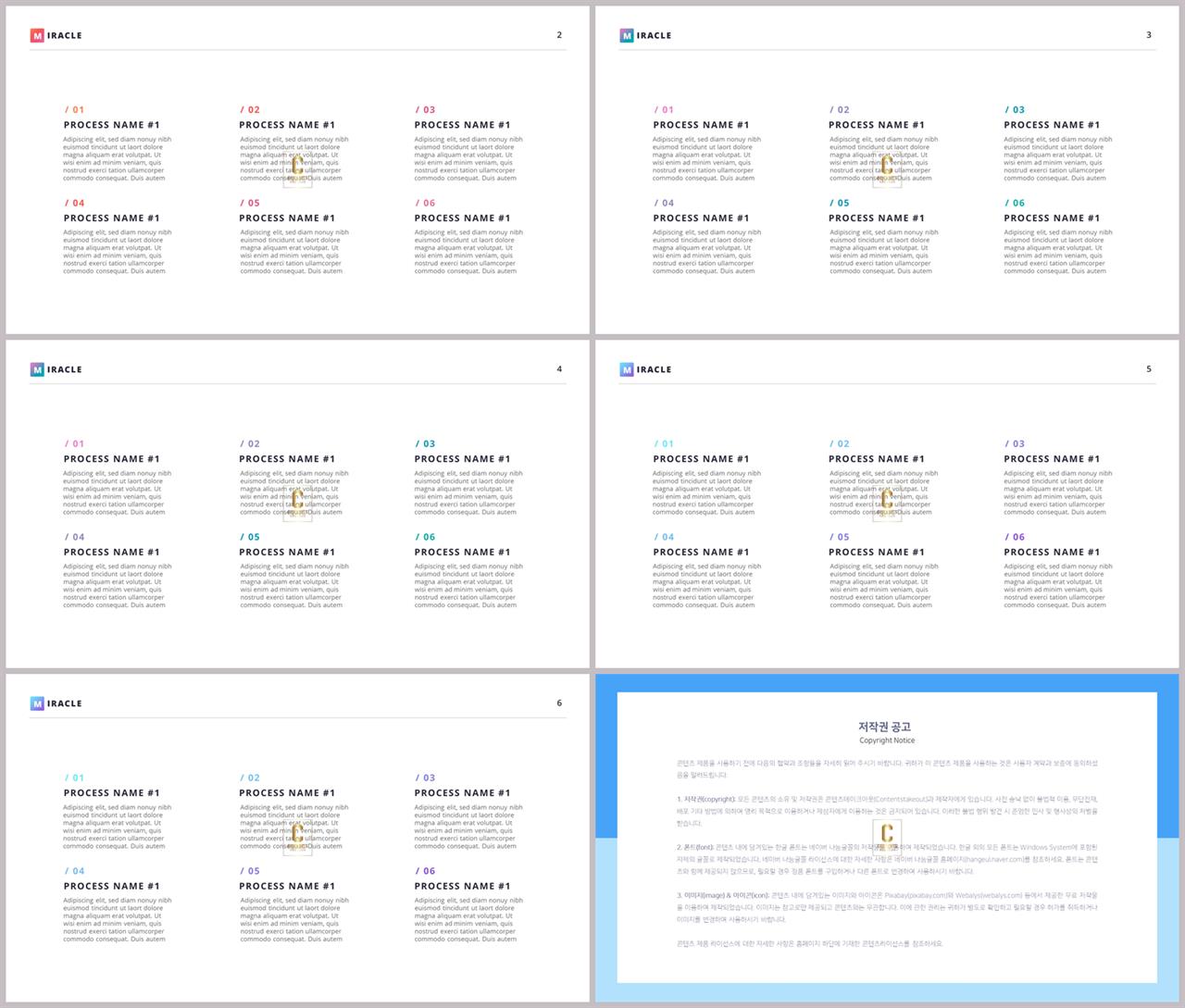The width and height of the screenshot is (1185, 1008).
Task: Click the M logo icon on slide 6
Action: click(x=37, y=703)
